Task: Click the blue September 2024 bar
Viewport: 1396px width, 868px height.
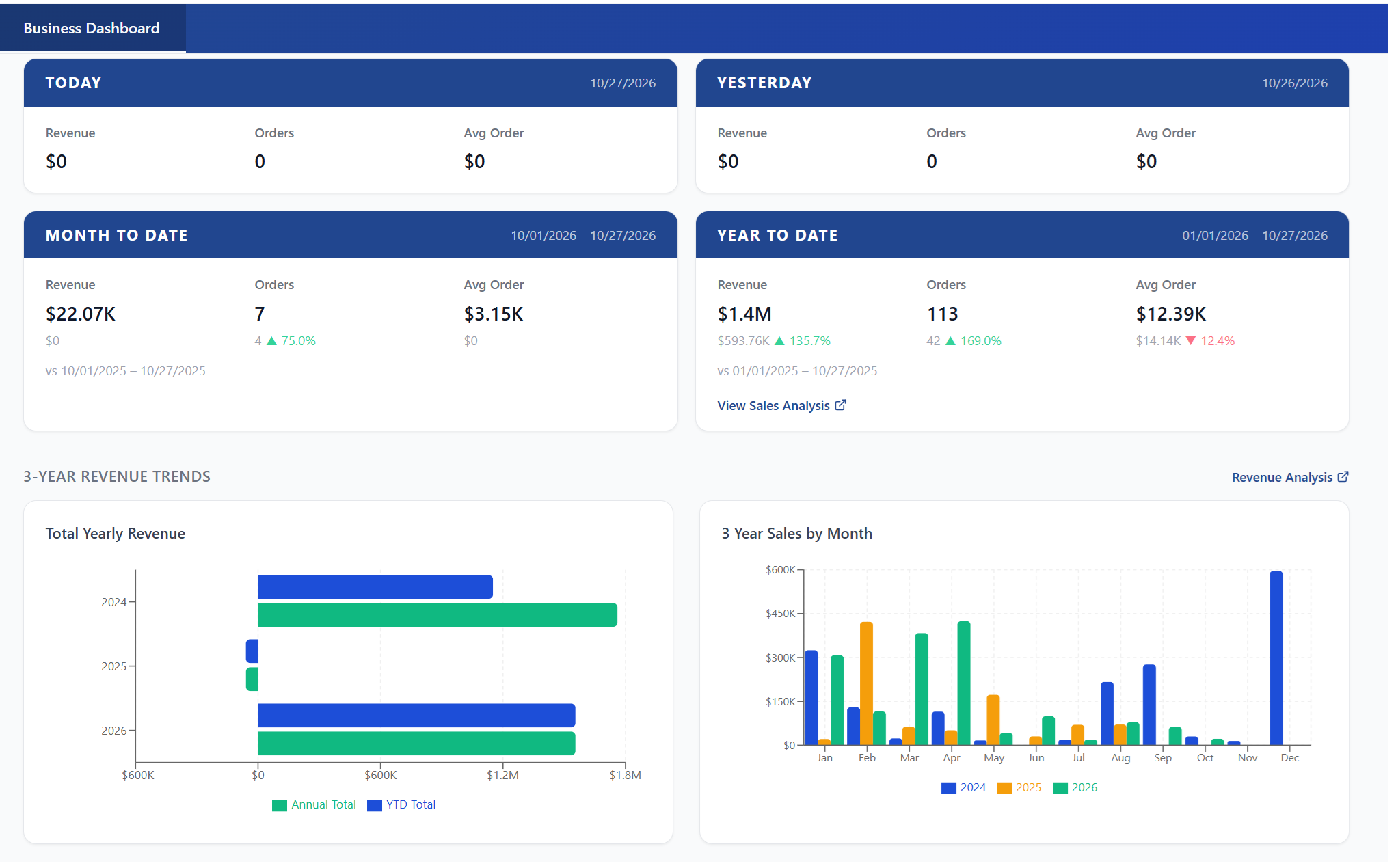Action: (1150, 705)
